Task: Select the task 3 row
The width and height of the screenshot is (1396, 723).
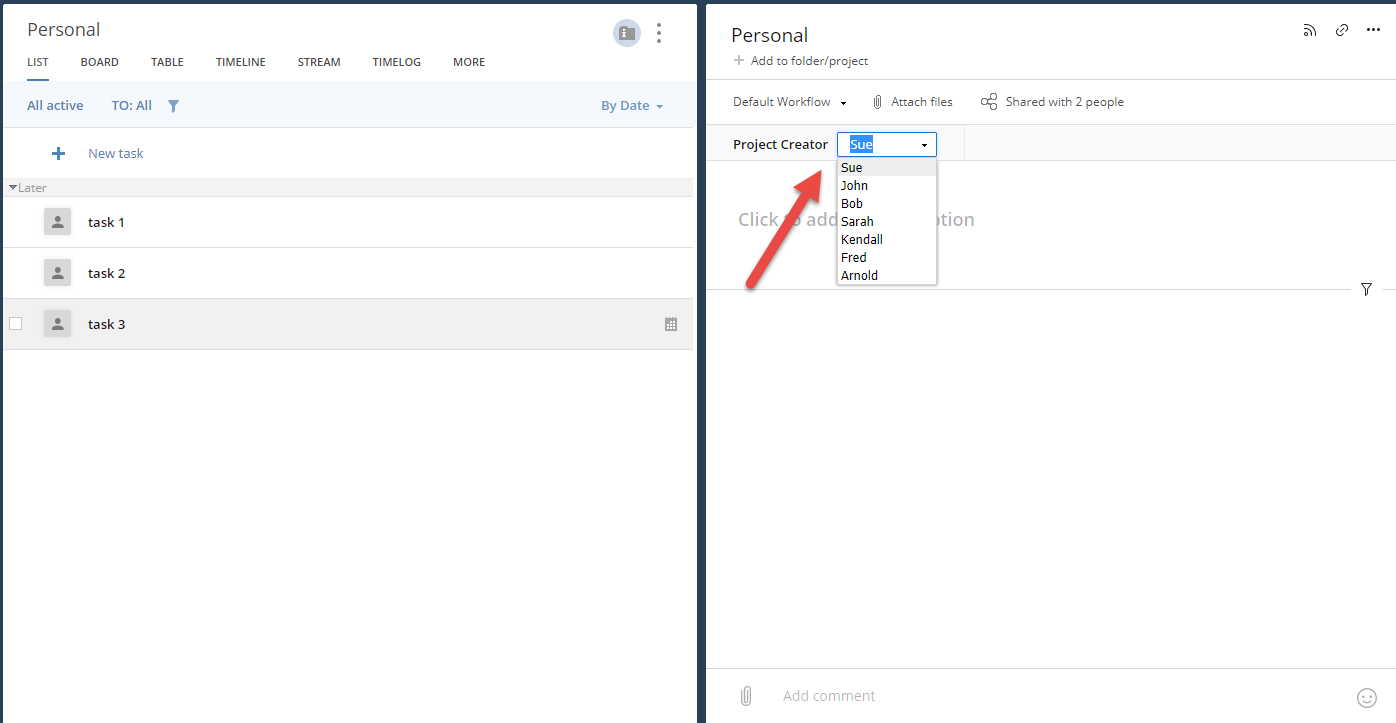Action: pos(348,324)
